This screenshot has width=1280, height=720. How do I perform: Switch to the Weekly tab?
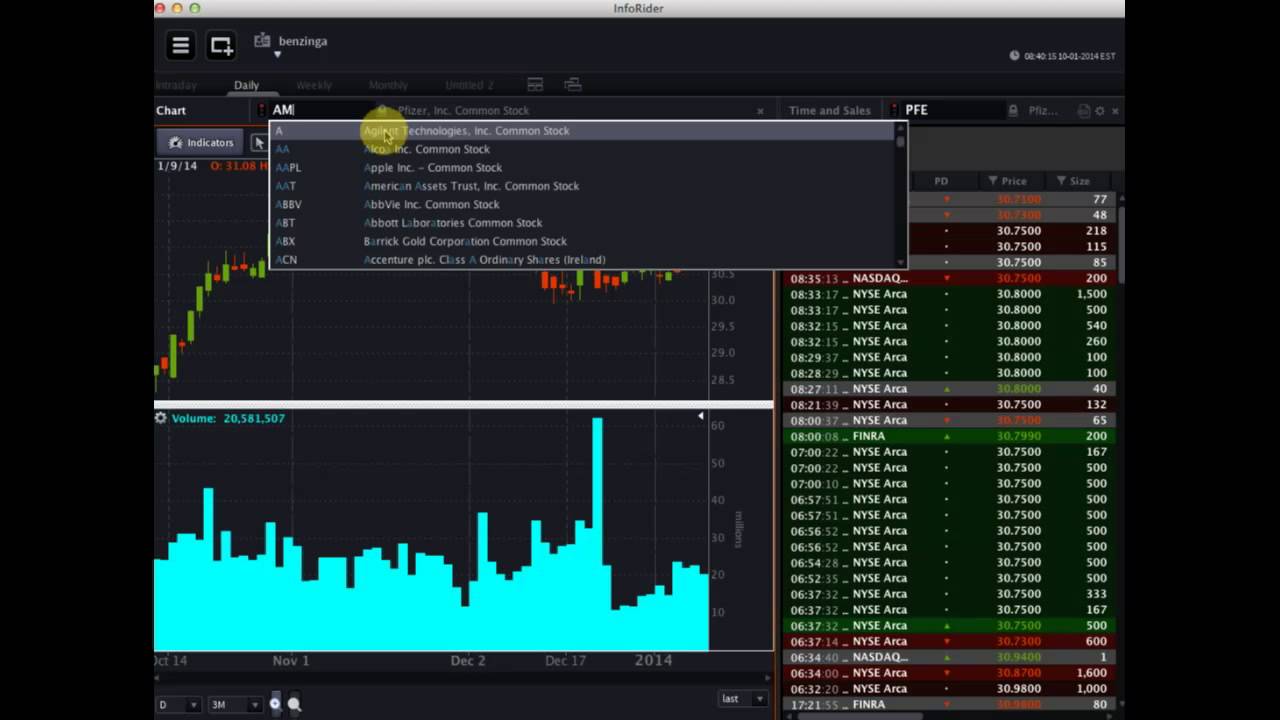(314, 85)
